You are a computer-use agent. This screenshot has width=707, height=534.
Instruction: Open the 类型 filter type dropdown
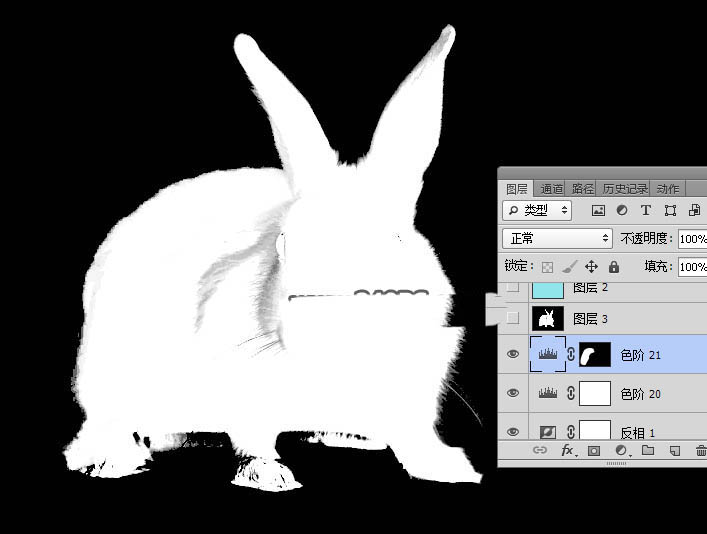[536, 211]
